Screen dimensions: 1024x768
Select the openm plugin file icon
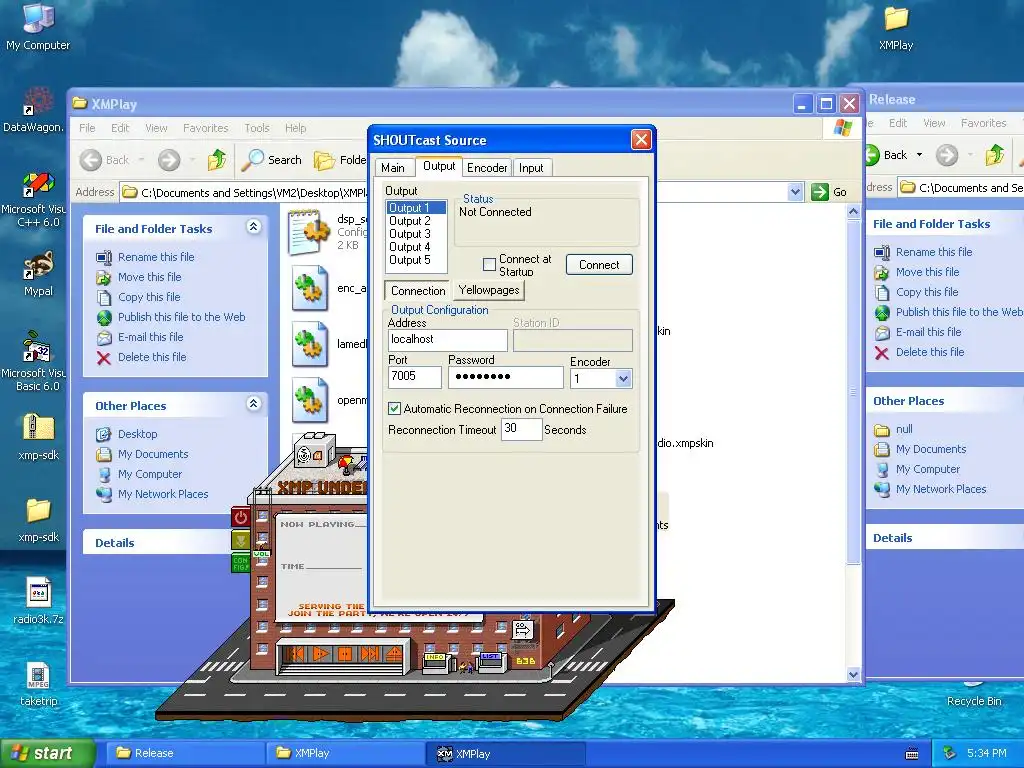[310, 400]
